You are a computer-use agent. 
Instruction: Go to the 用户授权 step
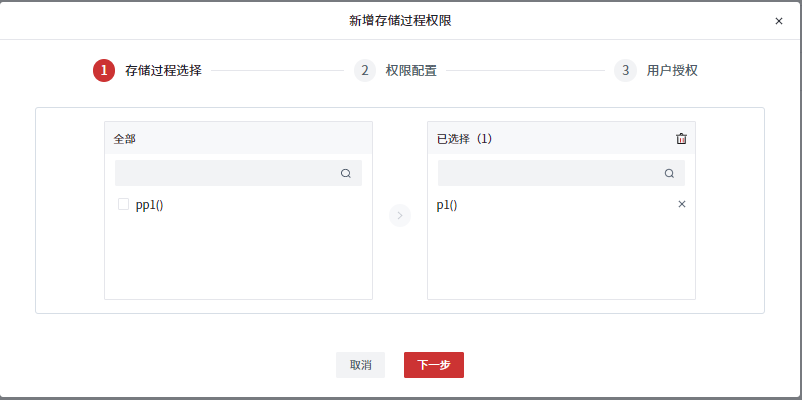[x=672, y=71]
